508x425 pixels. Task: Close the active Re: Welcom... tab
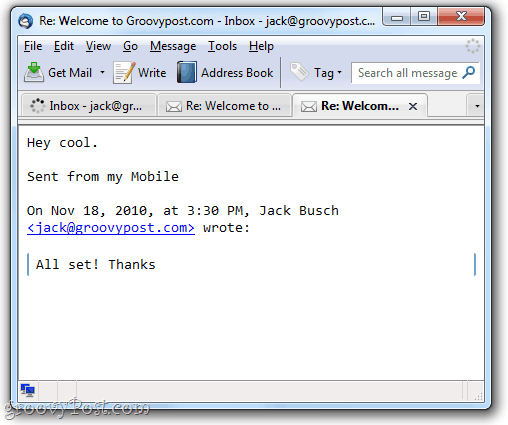[x=413, y=107]
